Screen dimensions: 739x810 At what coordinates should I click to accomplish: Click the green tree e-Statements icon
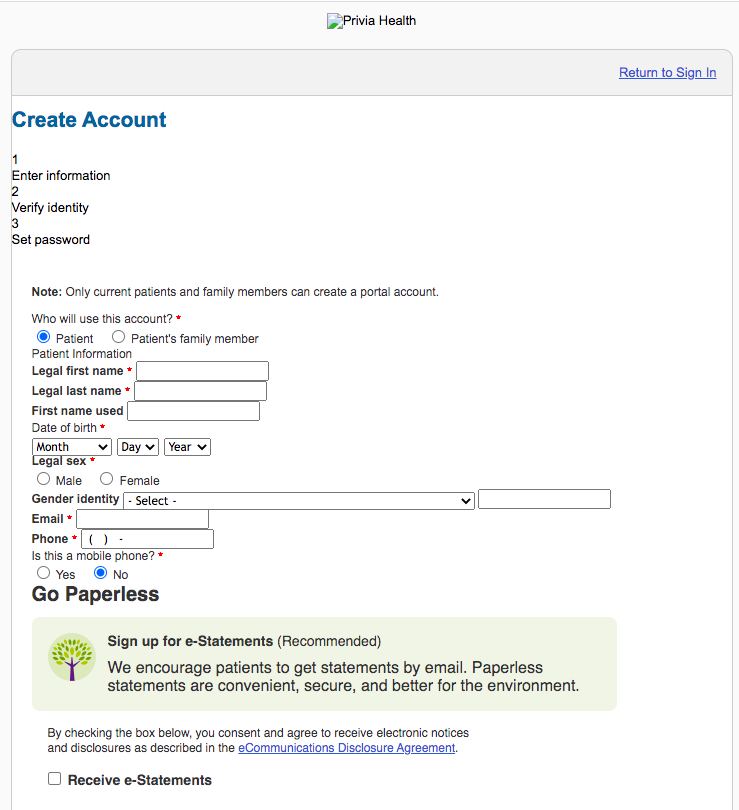coord(72,657)
